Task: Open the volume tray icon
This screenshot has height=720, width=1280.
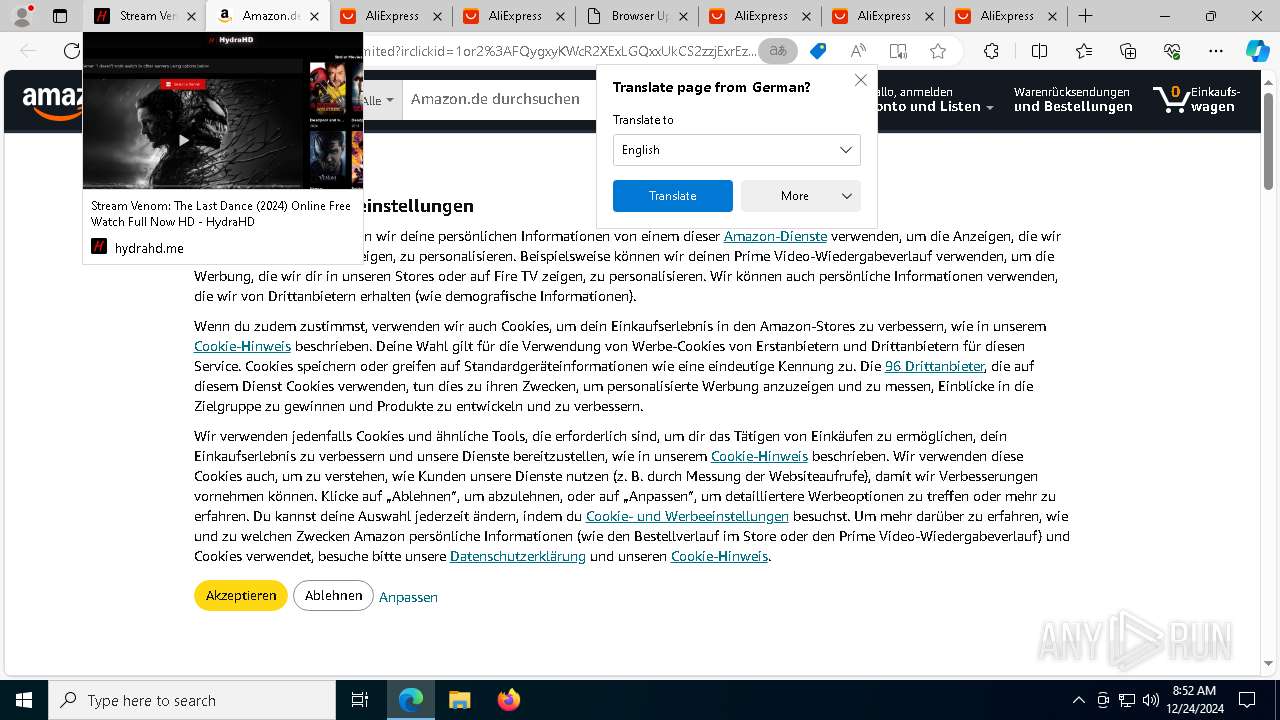Action: click(1151, 700)
